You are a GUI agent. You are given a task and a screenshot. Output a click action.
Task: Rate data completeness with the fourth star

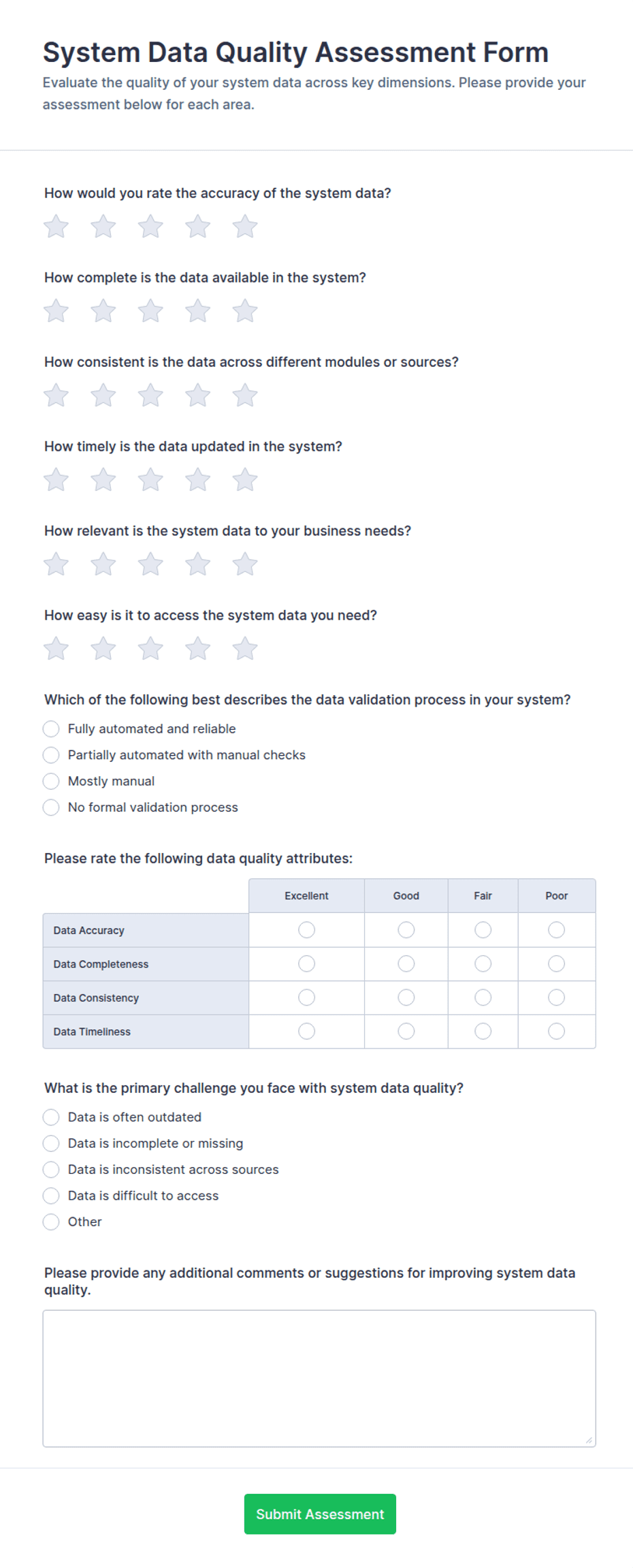(x=198, y=311)
